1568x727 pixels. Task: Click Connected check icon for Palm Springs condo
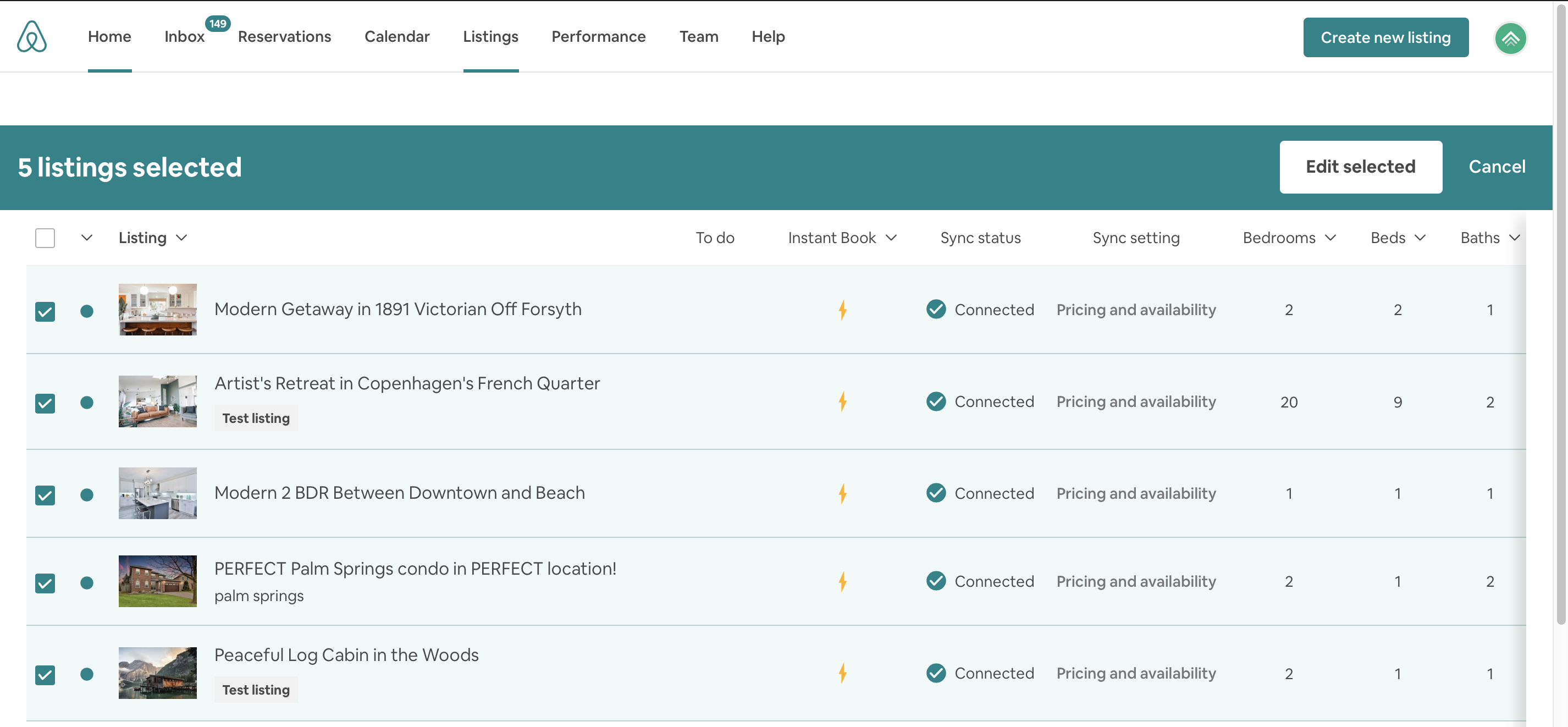click(936, 581)
